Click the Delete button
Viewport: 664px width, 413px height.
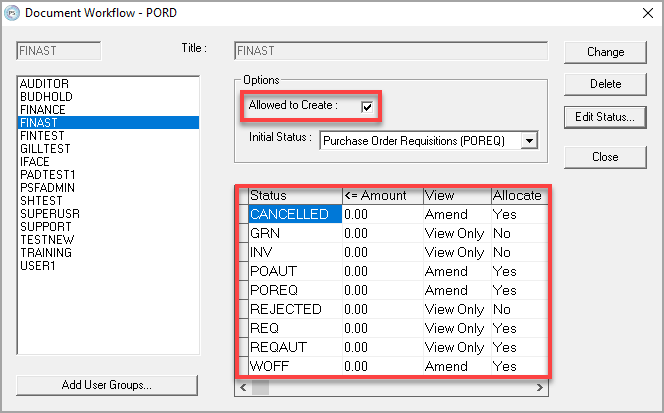605,84
